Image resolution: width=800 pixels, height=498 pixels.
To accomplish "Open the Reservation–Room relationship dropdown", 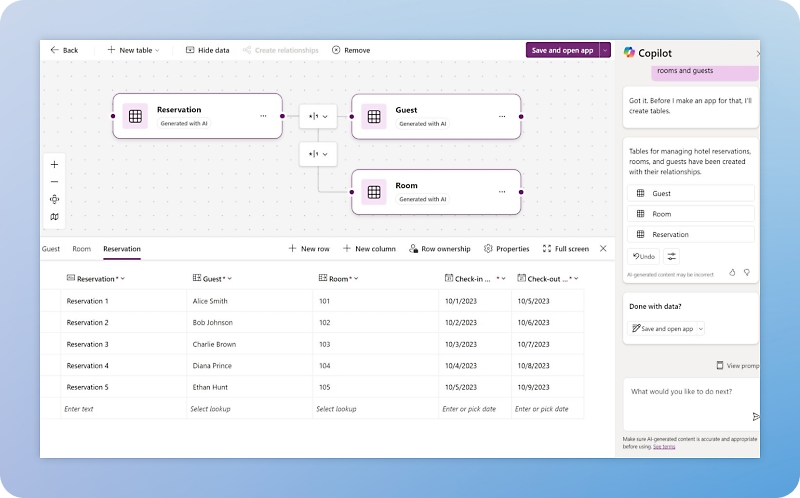I will pos(318,154).
